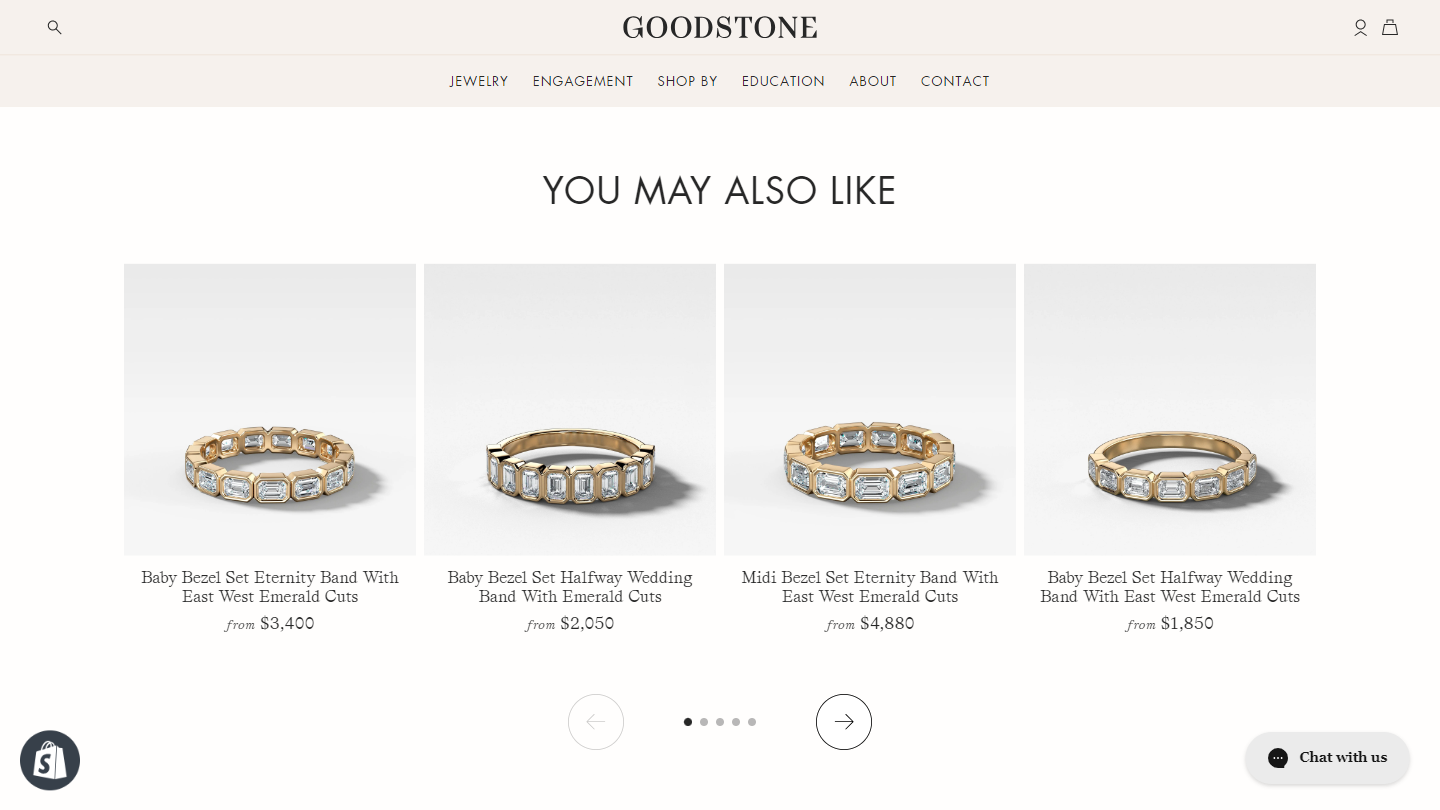1440x810 pixels.
Task: Select the fifth carousel pagination dot
Action: (x=752, y=722)
